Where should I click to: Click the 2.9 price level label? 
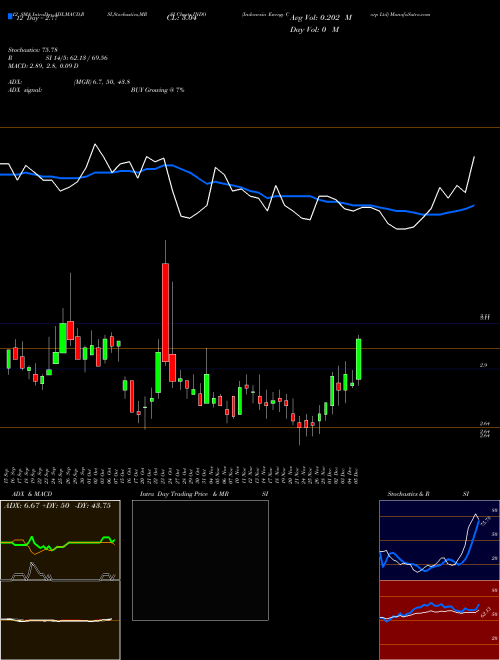coord(483,365)
